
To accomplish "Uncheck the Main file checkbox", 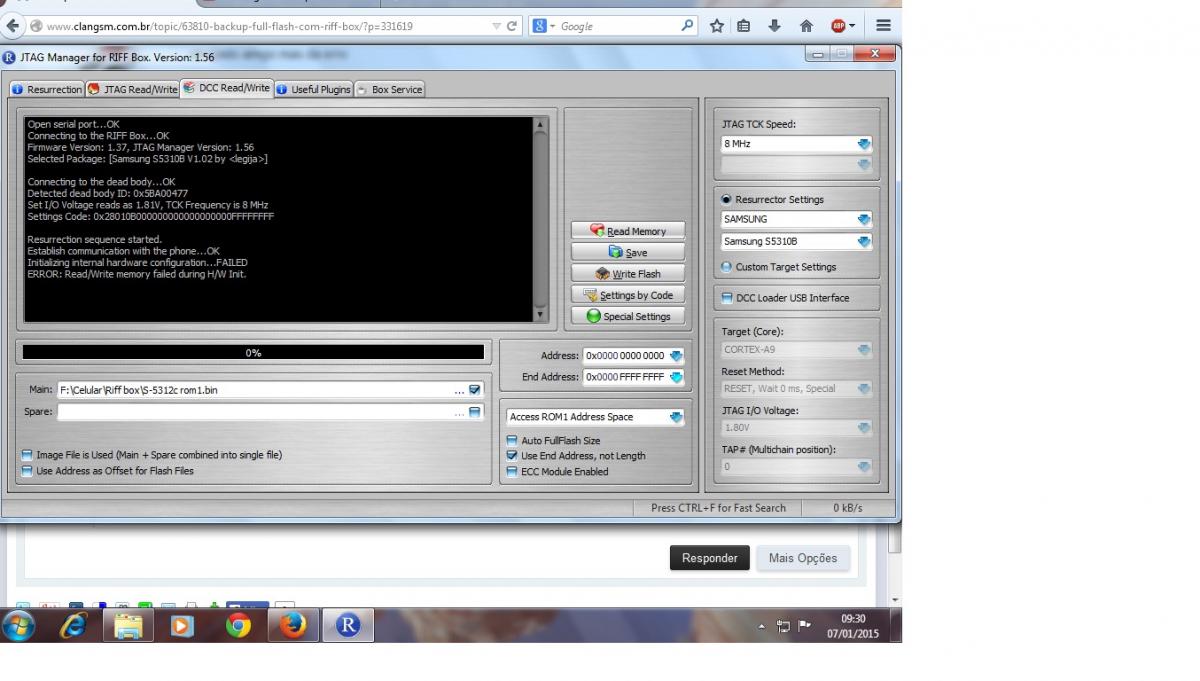I will [x=475, y=390].
